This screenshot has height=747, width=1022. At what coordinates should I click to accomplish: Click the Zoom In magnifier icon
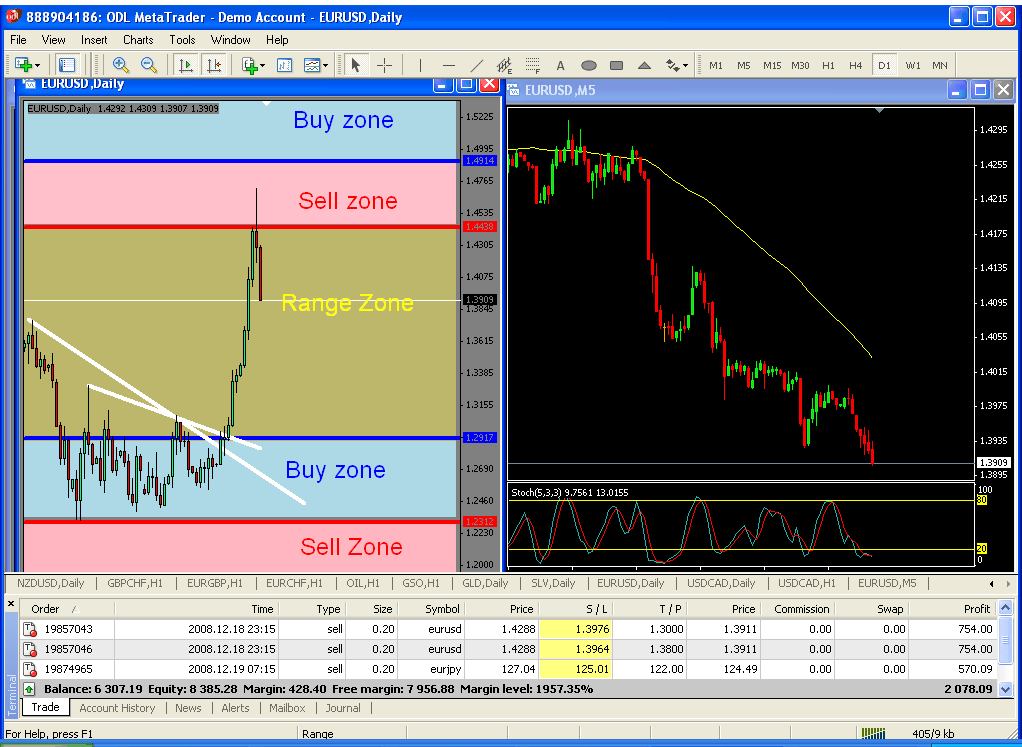coord(120,65)
